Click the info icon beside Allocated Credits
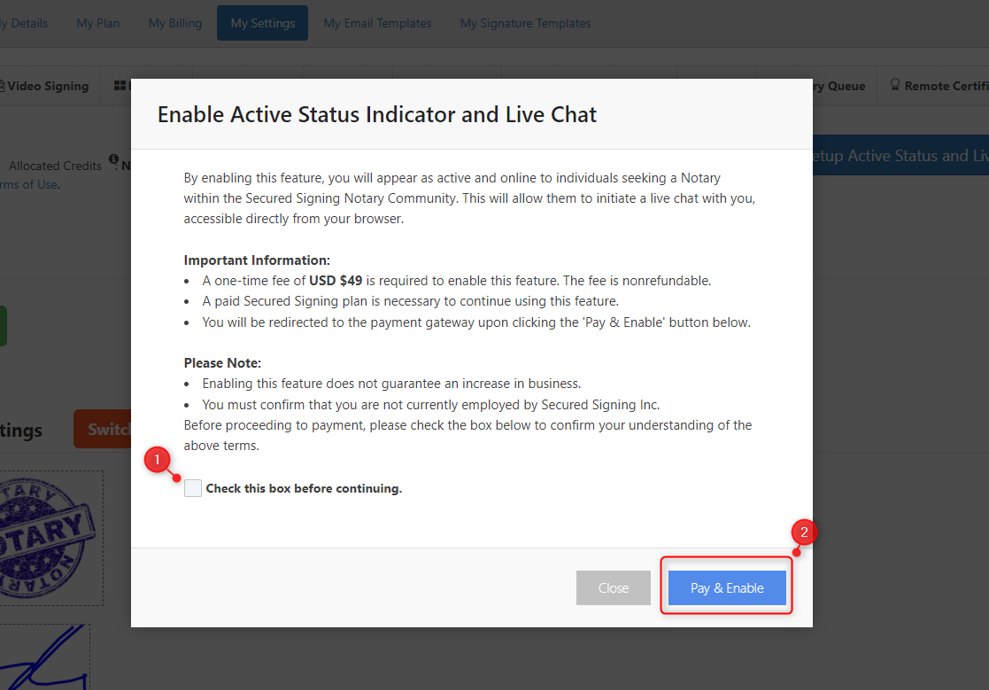The width and height of the screenshot is (989, 690). (x=114, y=161)
